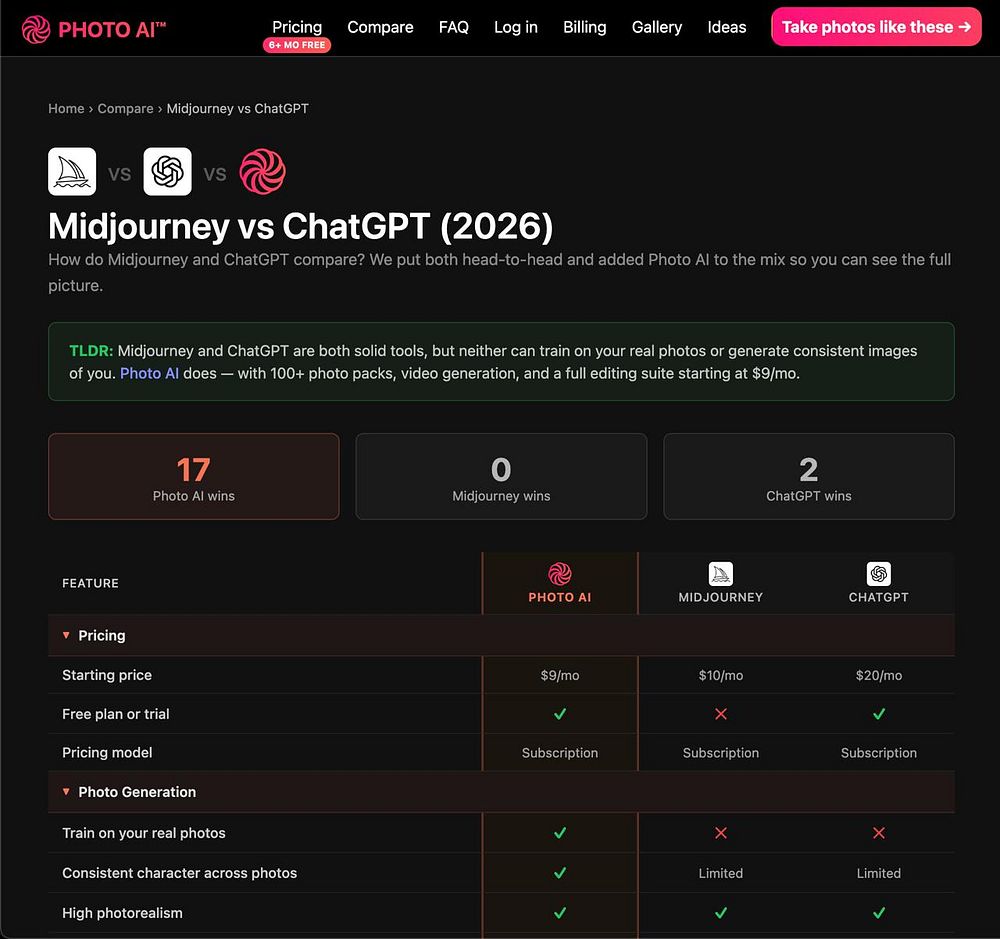The height and width of the screenshot is (939, 1000).
Task: Click the Photo AI icon in table header
Action: (560, 573)
